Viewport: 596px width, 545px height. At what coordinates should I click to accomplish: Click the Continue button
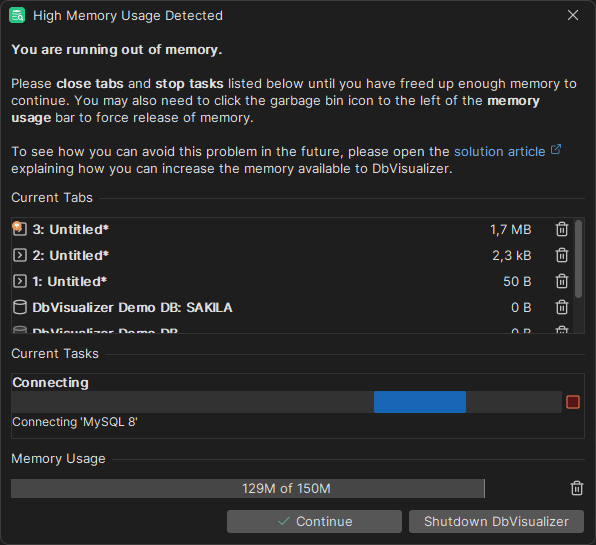[314, 521]
